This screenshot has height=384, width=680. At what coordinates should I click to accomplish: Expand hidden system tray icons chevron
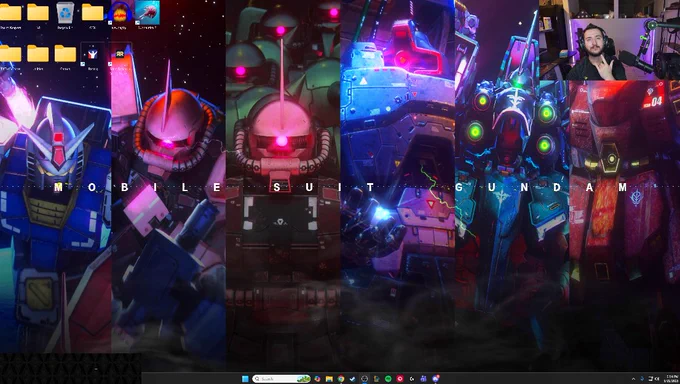tap(634, 379)
